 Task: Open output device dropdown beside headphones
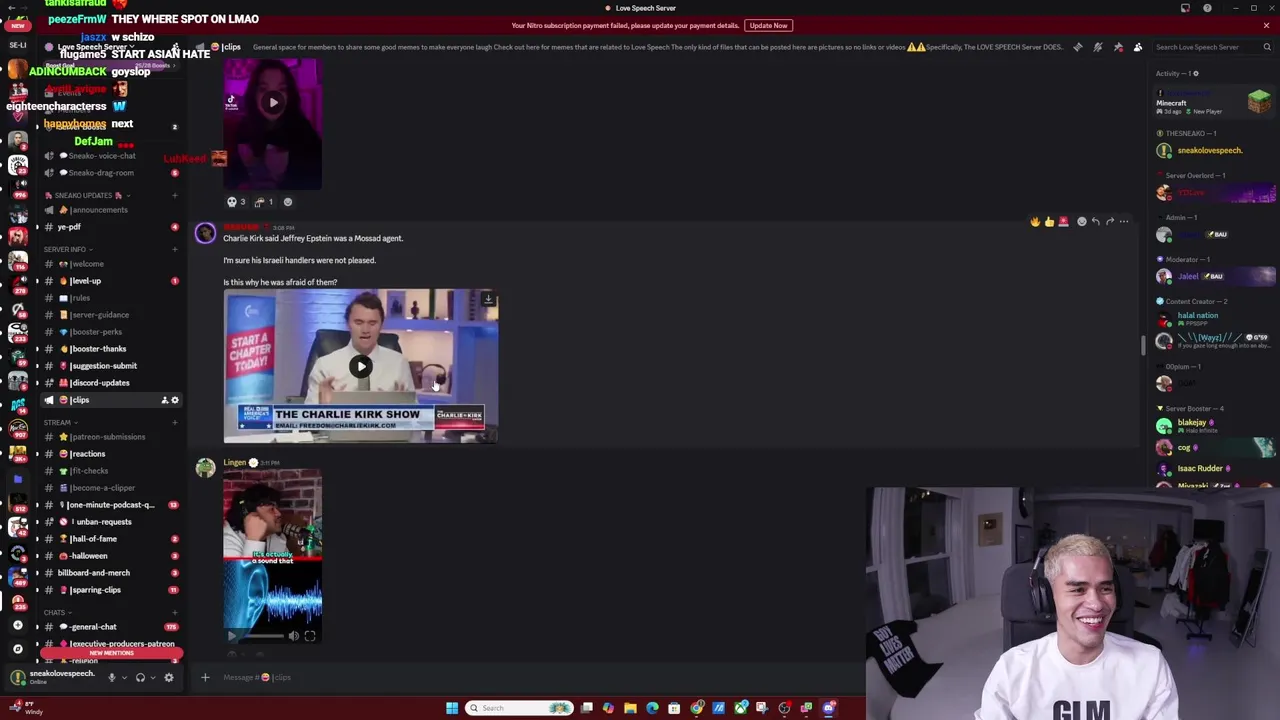[153, 678]
